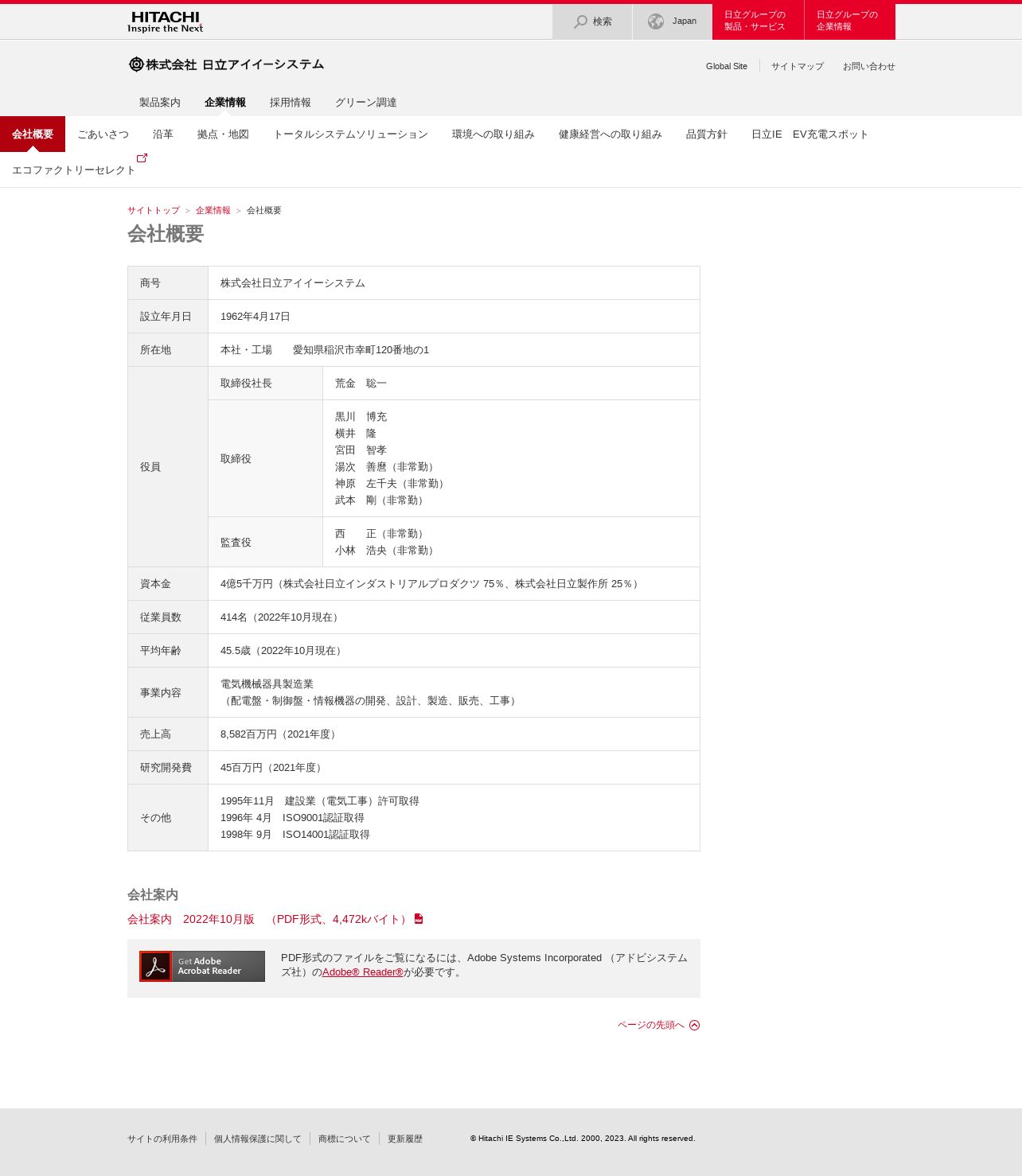Switch to 環境への取り組み tab

493,134
